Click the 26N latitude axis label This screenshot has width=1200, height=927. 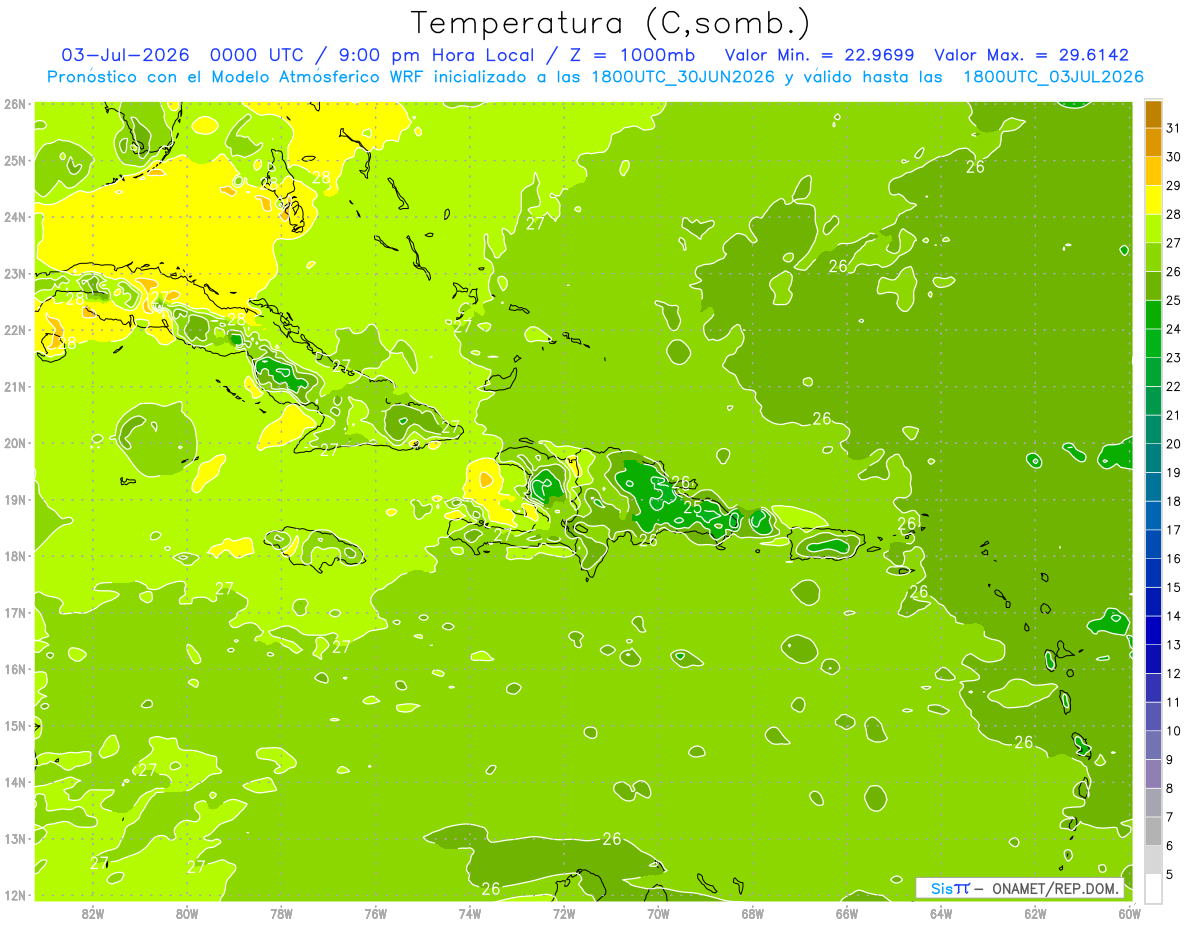tap(15, 104)
